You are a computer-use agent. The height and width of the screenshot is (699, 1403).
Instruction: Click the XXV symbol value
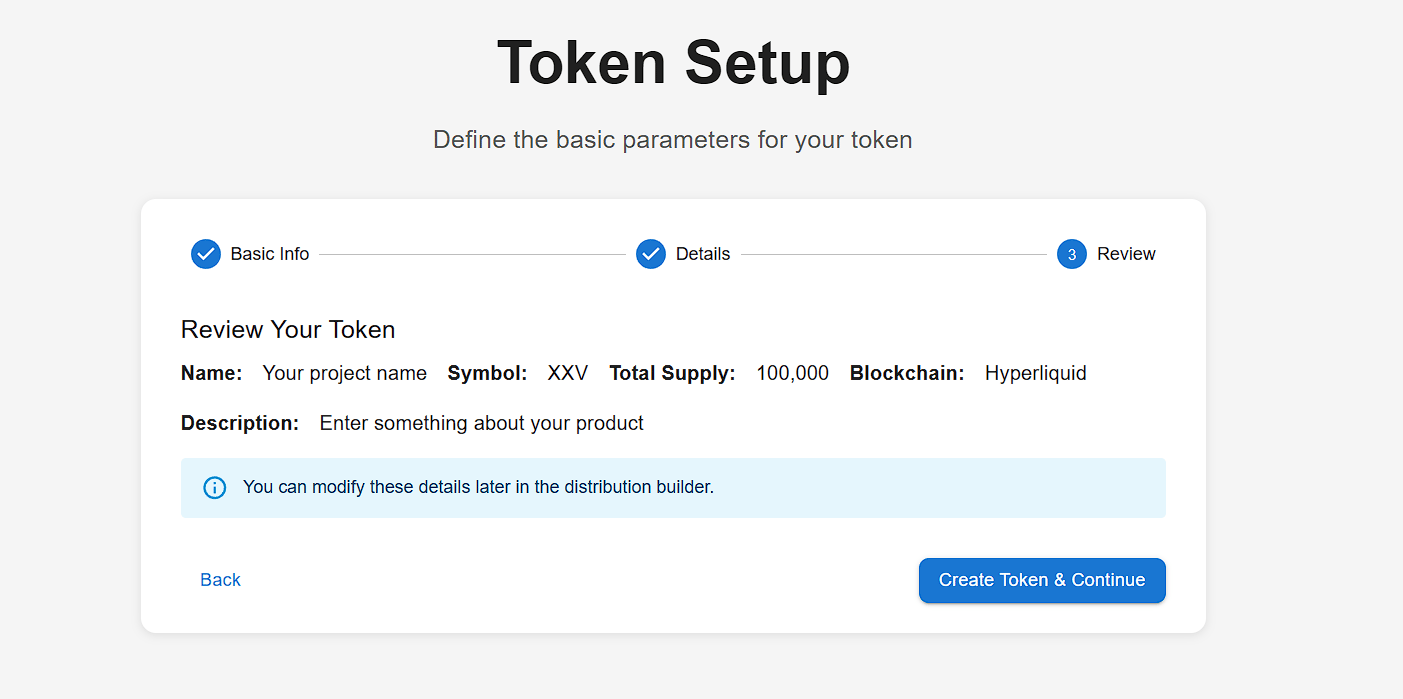point(567,373)
